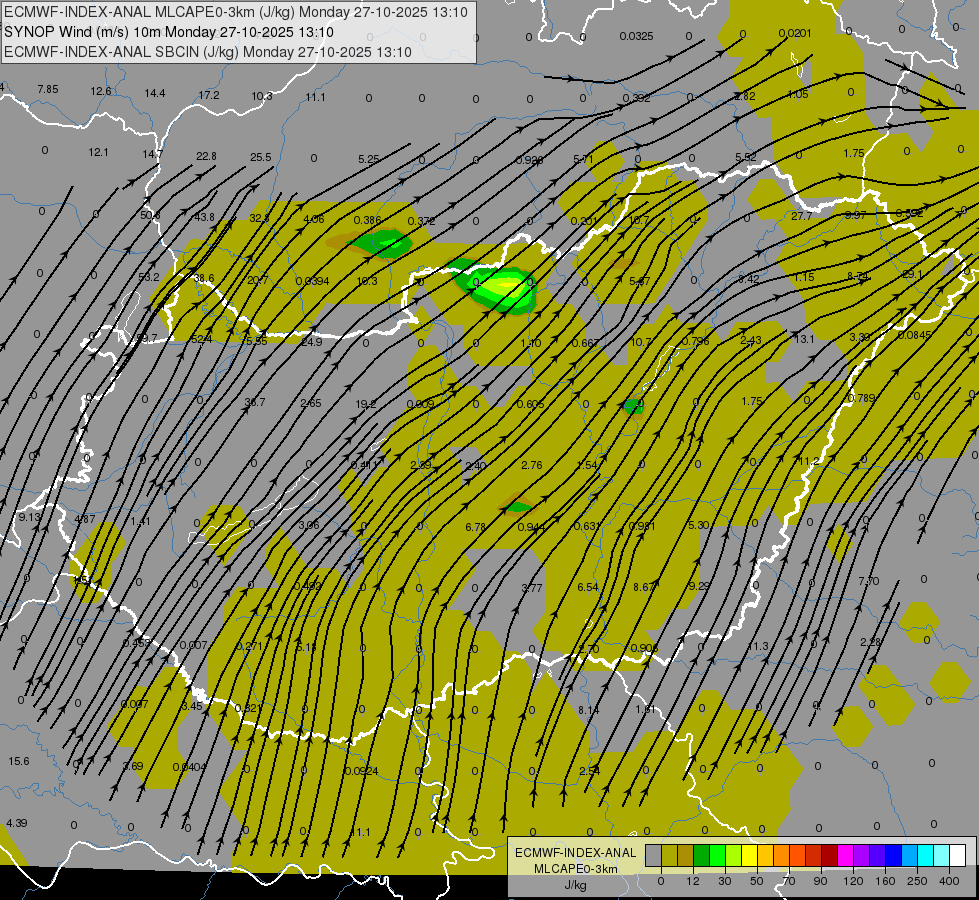979x900 pixels.
Task: Select the legend scale label 90
Action: click(x=820, y=881)
